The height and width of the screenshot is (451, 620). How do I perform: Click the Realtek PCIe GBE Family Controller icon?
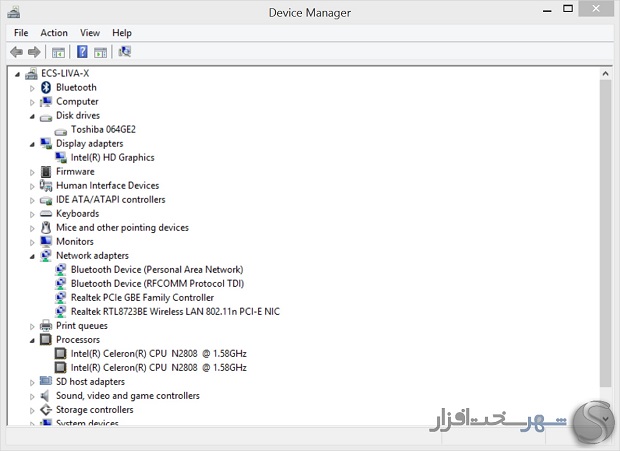coord(60,297)
